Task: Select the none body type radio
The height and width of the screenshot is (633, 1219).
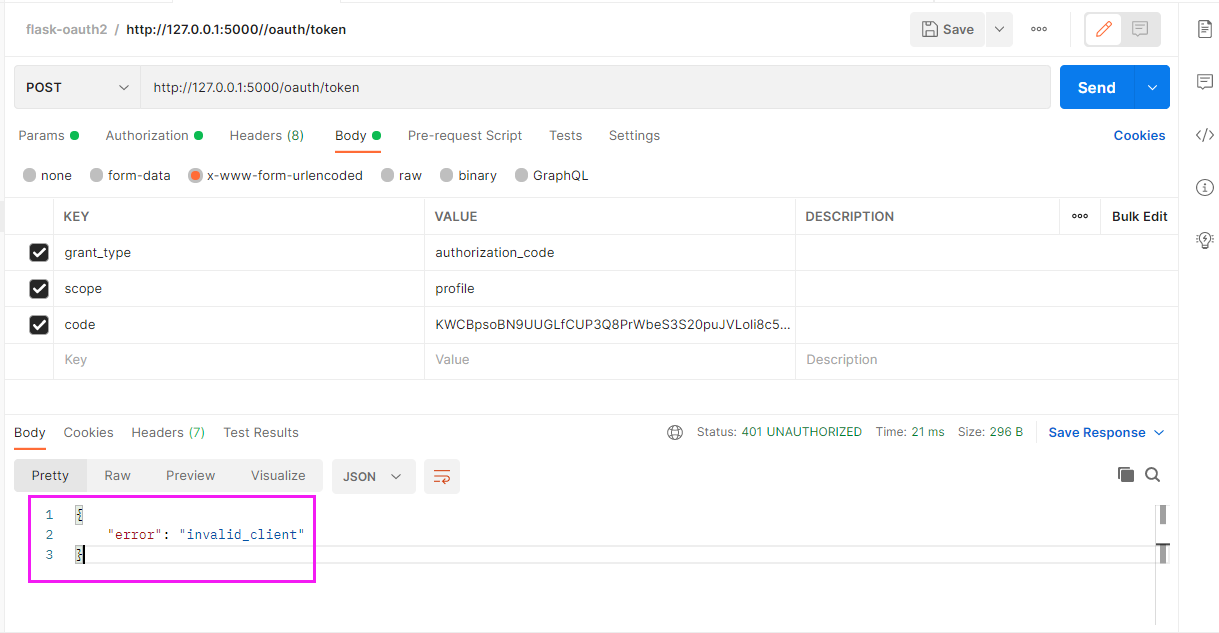Action: click(x=30, y=175)
